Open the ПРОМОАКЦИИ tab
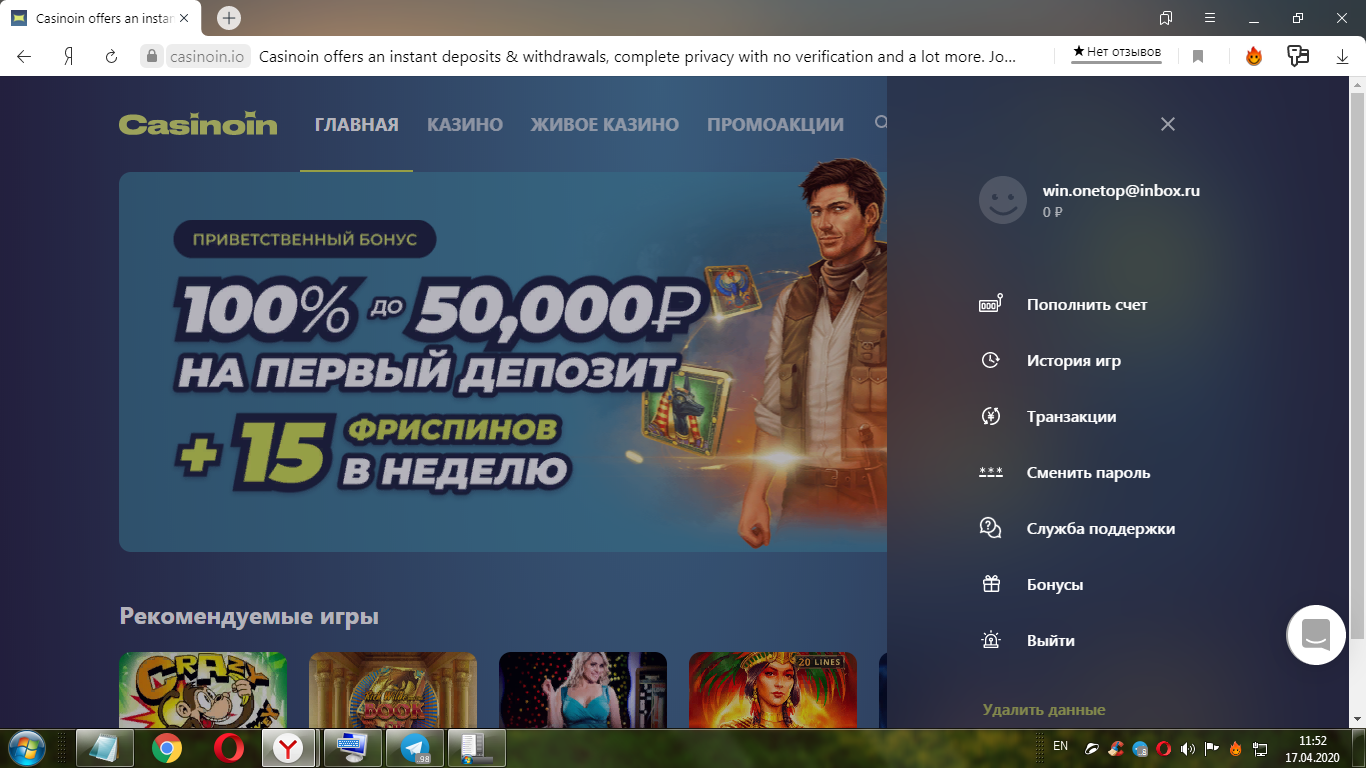This screenshot has height=768, width=1366. pyautogui.click(x=775, y=125)
